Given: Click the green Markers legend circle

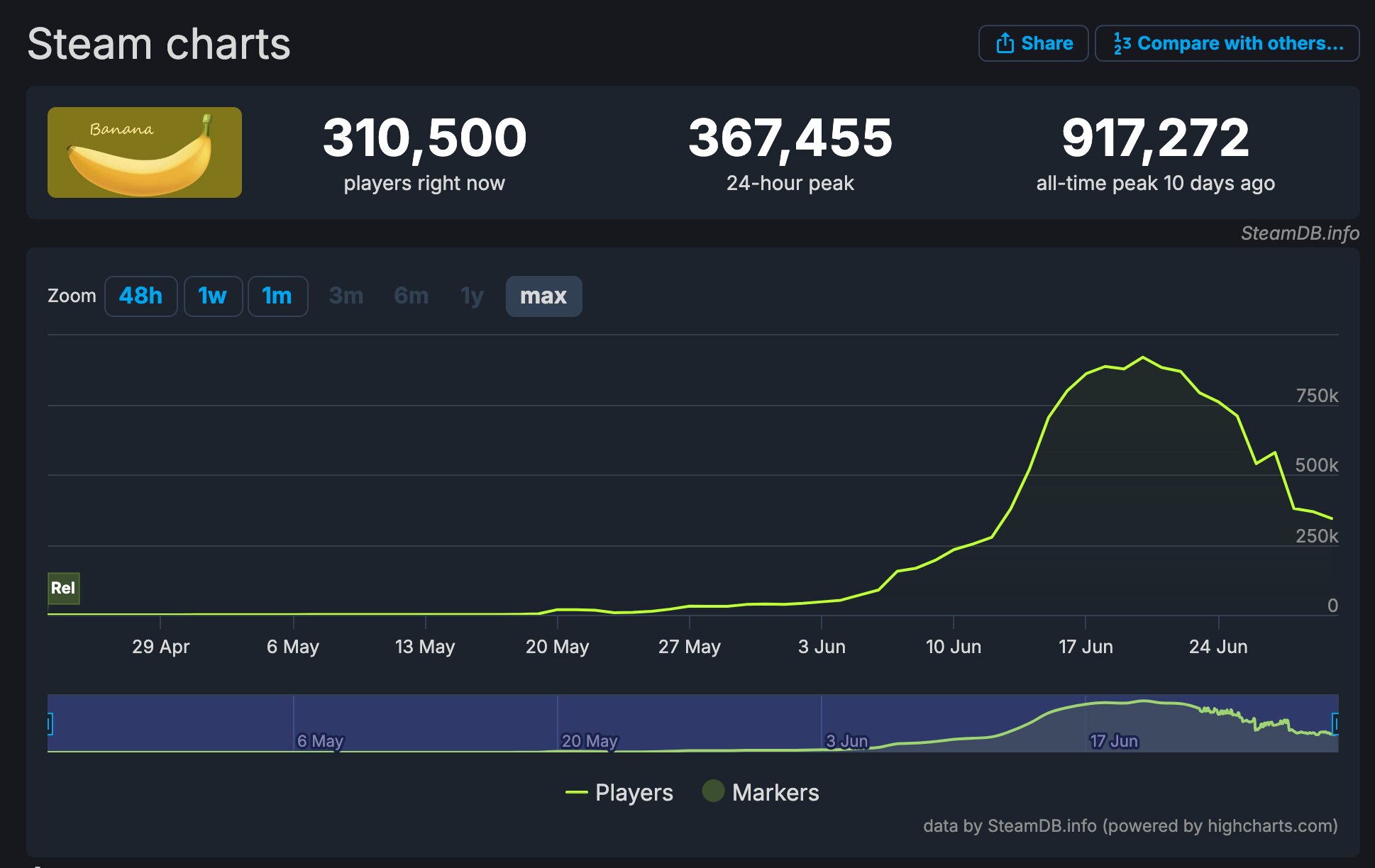Looking at the screenshot, I should pyautogui.click(x=713, y=791).
